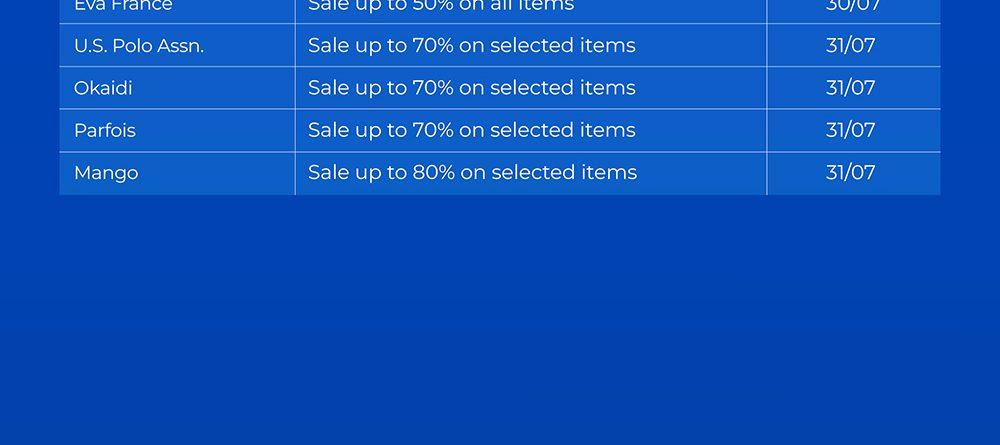Click the Mango row's 31/07 date
The width and height of the screenshot is (1000, 445).
(x=851, y=173)
